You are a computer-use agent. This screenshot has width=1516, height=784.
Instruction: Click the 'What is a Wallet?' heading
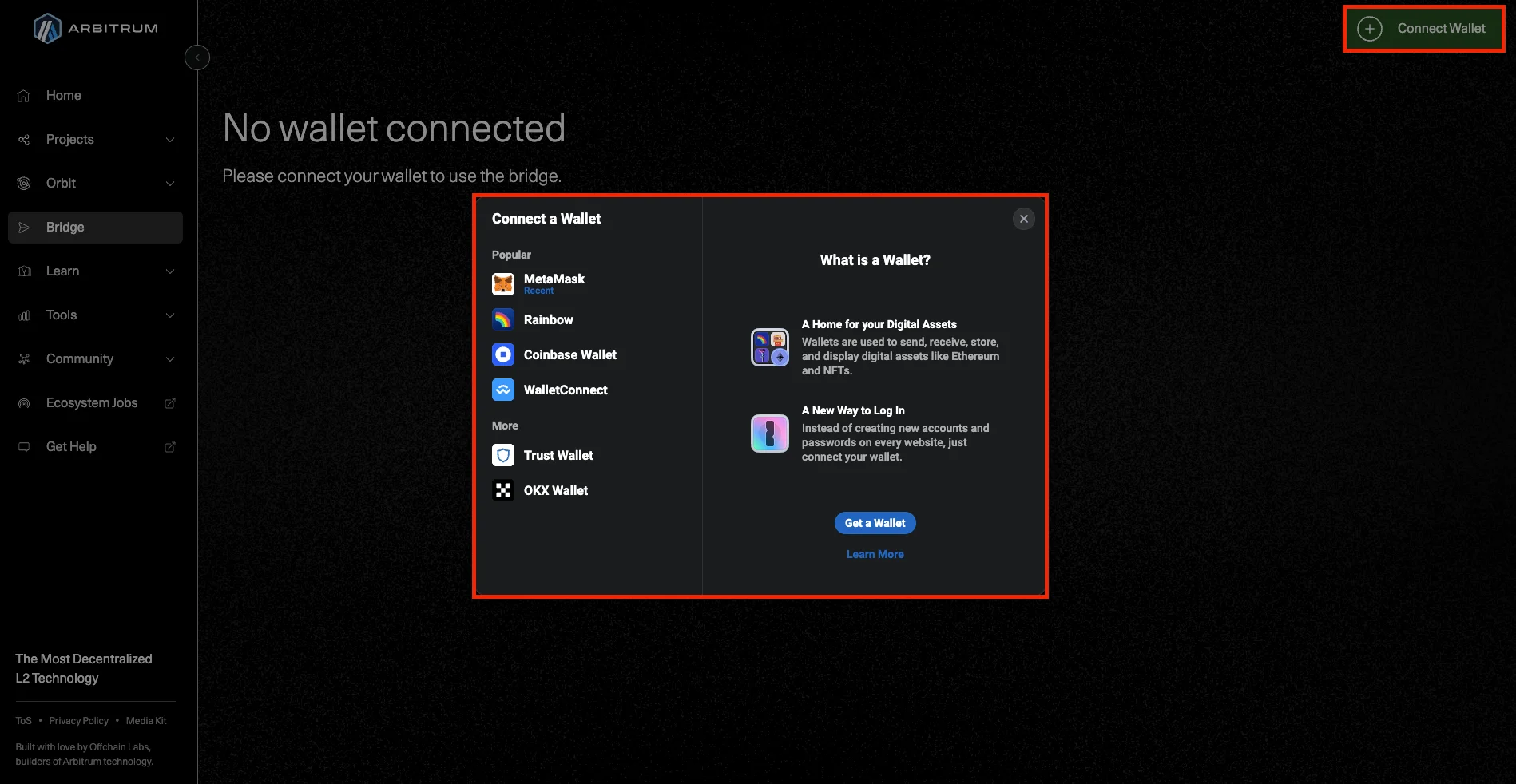875,260
